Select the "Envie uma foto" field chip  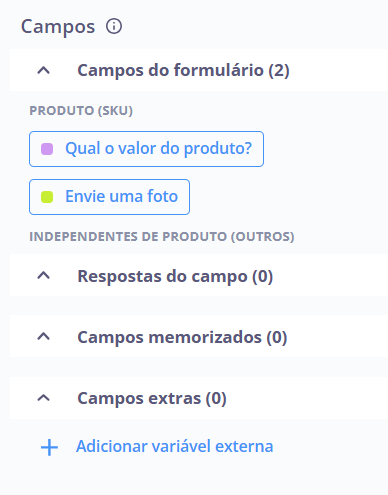pyautogui.click(x=109, y=197)
